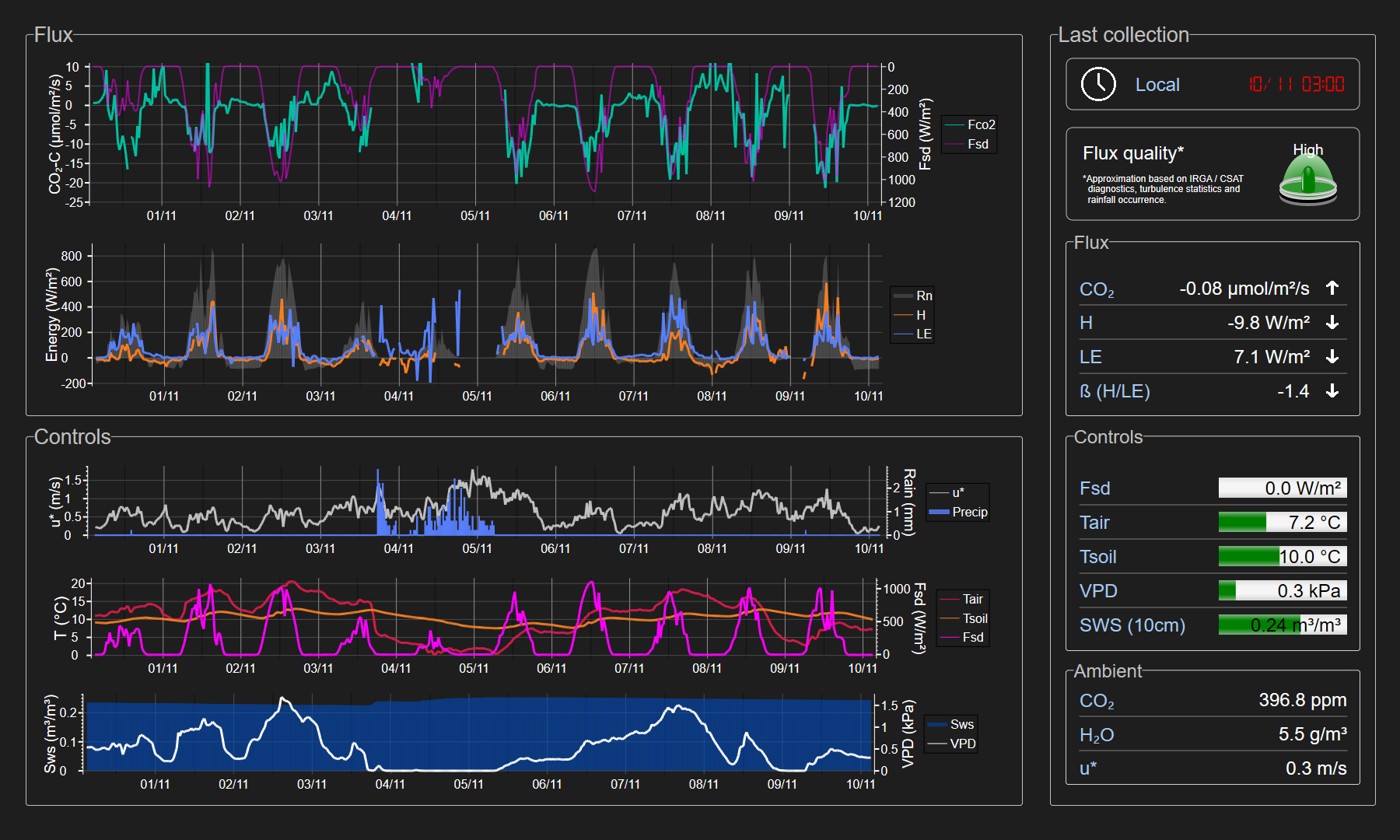Click the VPD label in Controls panel
The width and height of the screenshot is (1400, 840).
(1097, 591)
